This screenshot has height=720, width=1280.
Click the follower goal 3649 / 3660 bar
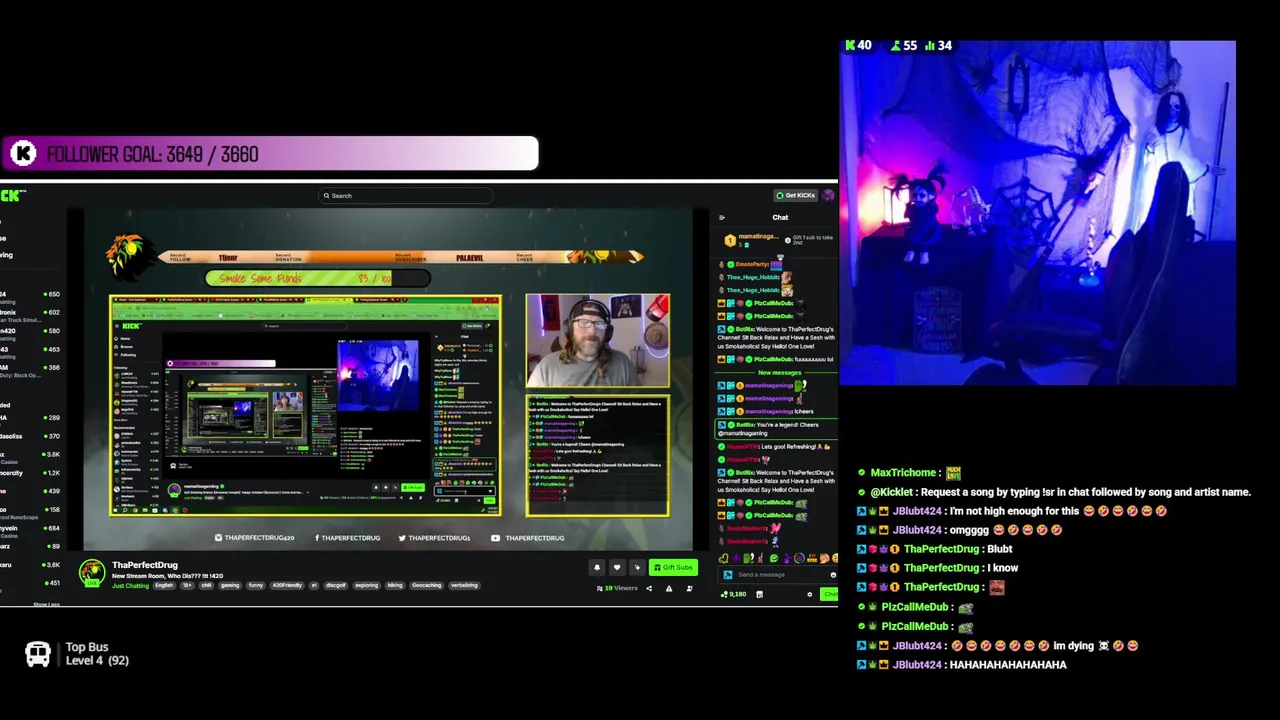[270, 153]
